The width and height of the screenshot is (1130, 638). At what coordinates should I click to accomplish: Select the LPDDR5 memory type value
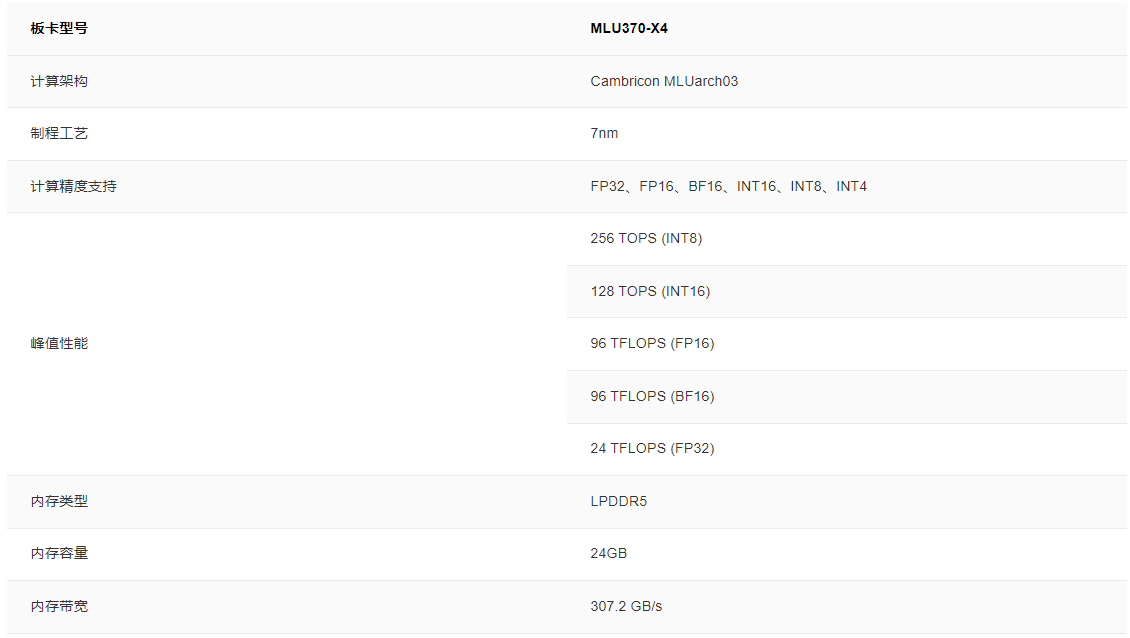tap(618, 501)
